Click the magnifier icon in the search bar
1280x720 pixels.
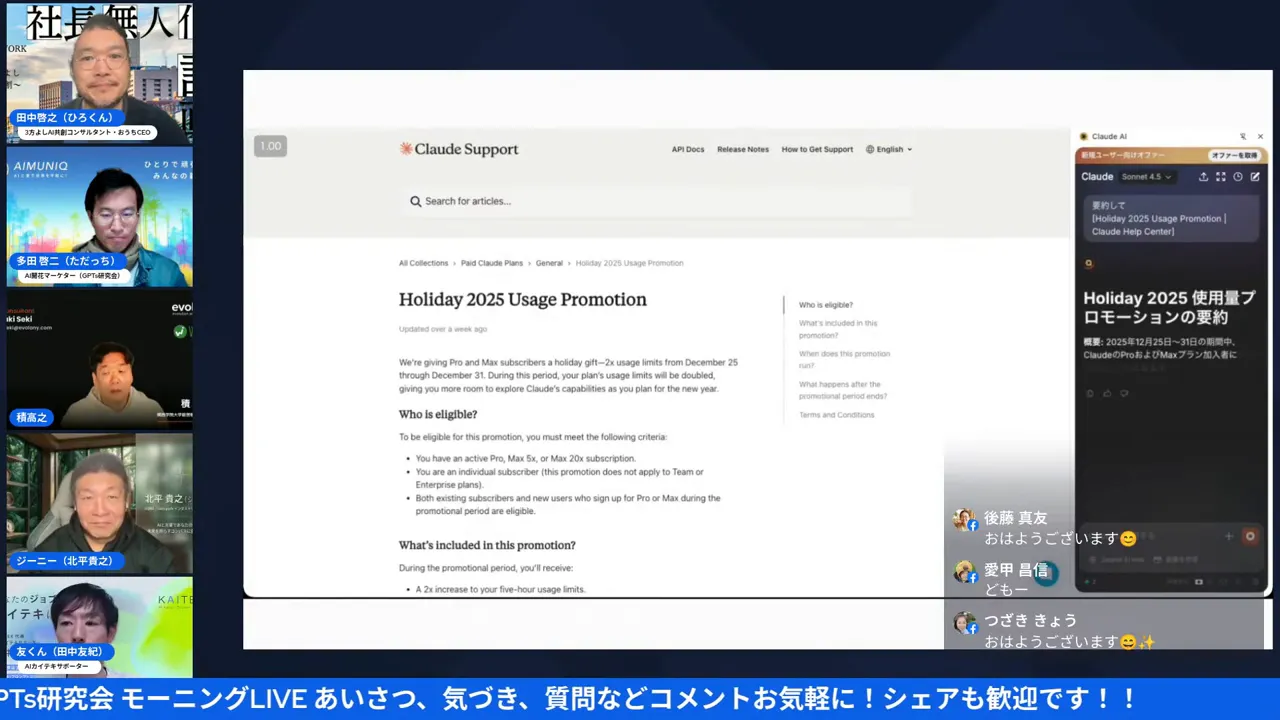415,201
